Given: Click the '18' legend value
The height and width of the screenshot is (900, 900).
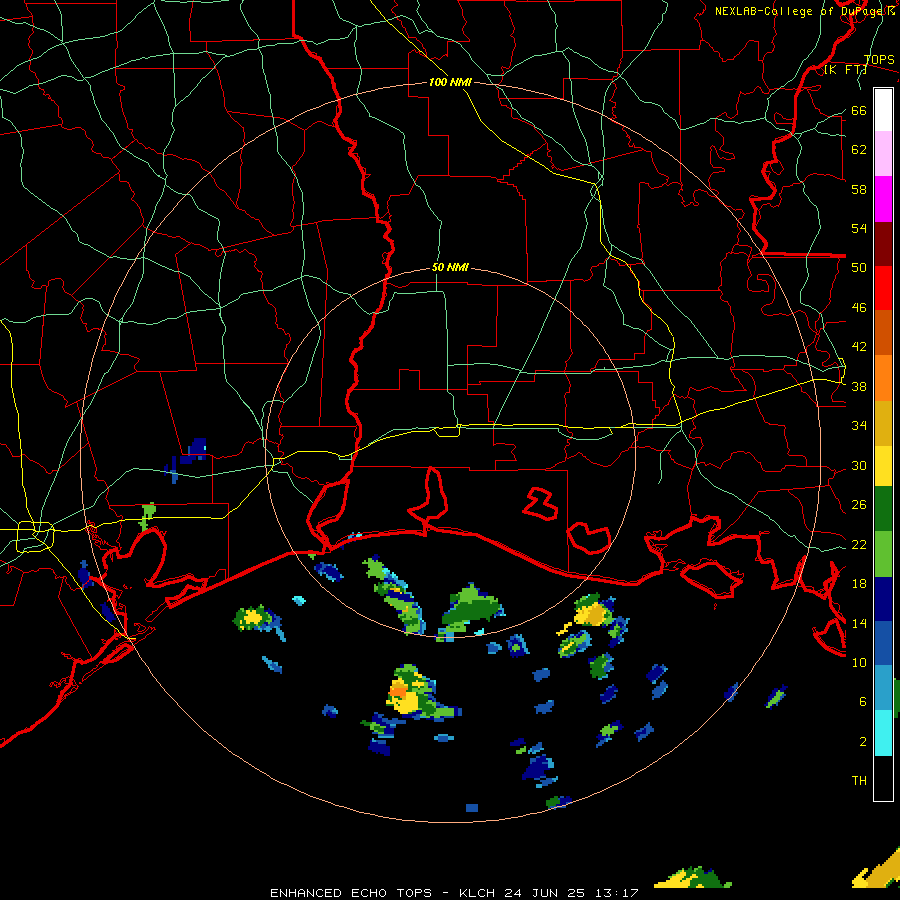Looking at the screenshot, I should (x=859, y=584).
